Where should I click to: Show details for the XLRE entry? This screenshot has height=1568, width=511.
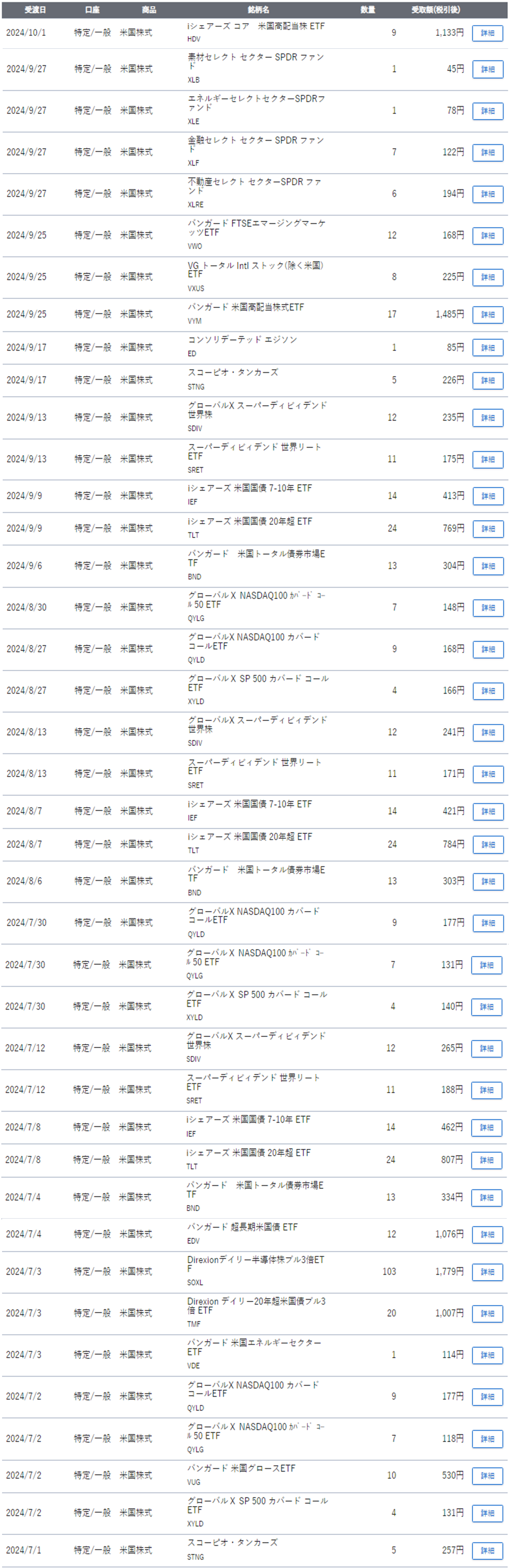[487, 194]
